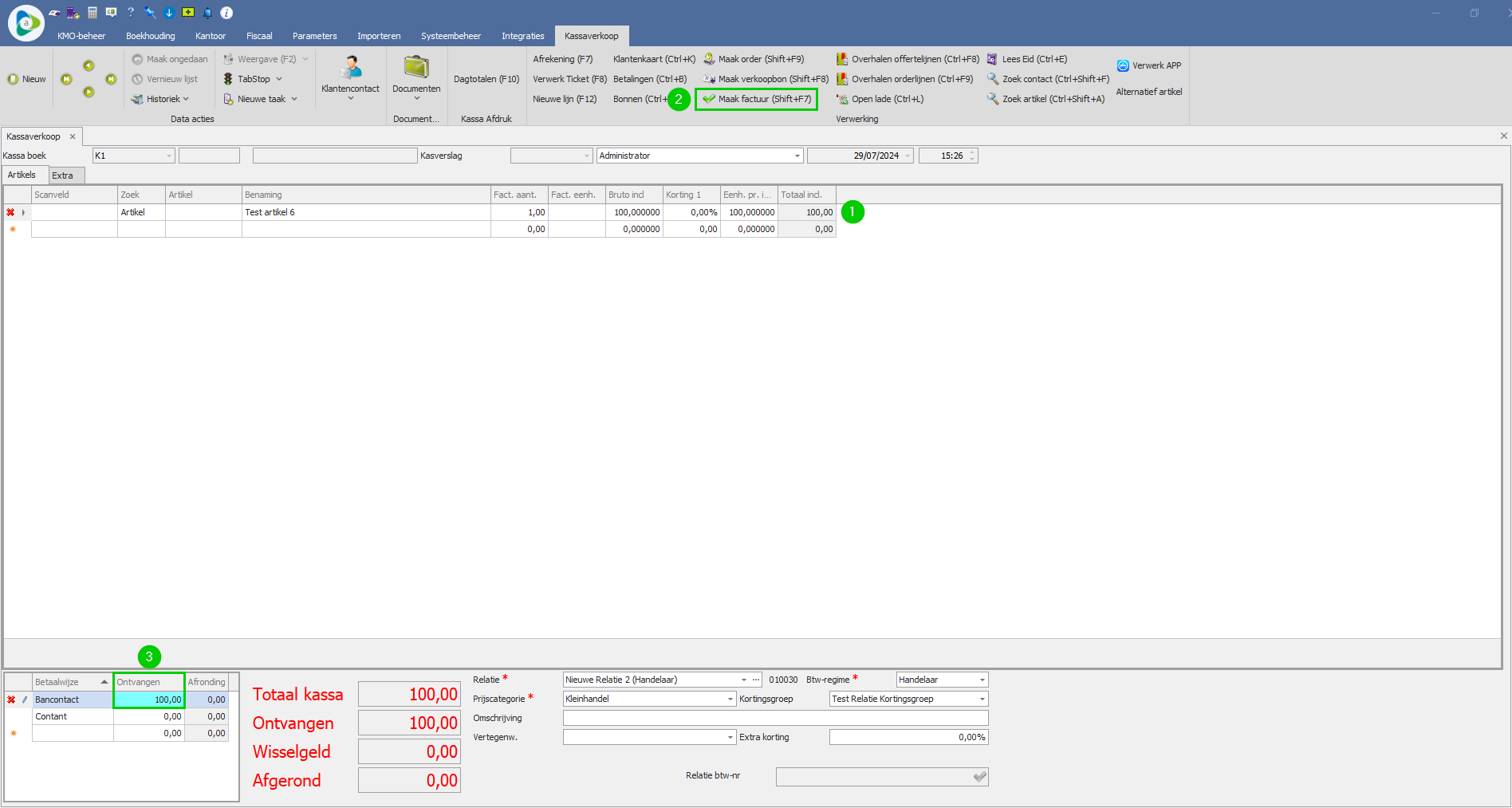Open the calculator from the quick toolbar
Screen dimensions: 1512x808
93,13
